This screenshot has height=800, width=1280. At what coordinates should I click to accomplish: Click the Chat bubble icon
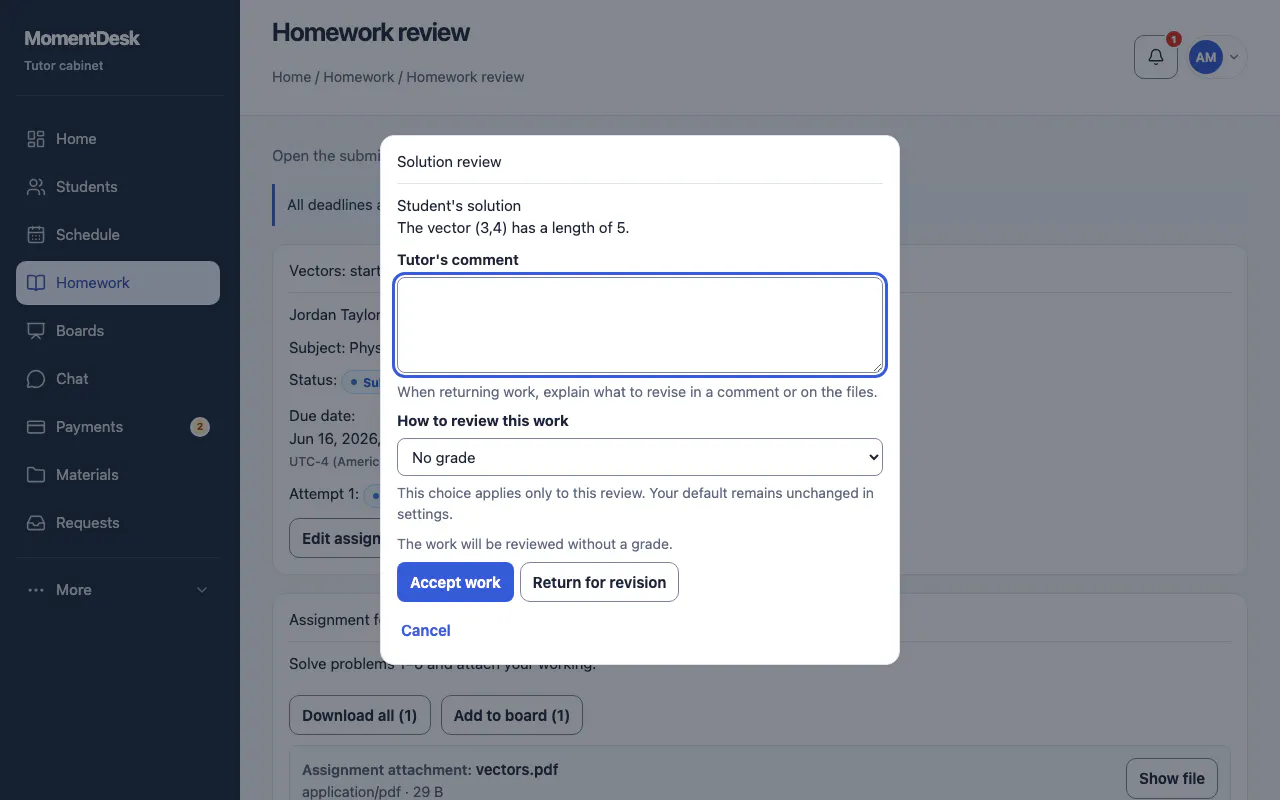pyautogui.click(x=36, y=379)
